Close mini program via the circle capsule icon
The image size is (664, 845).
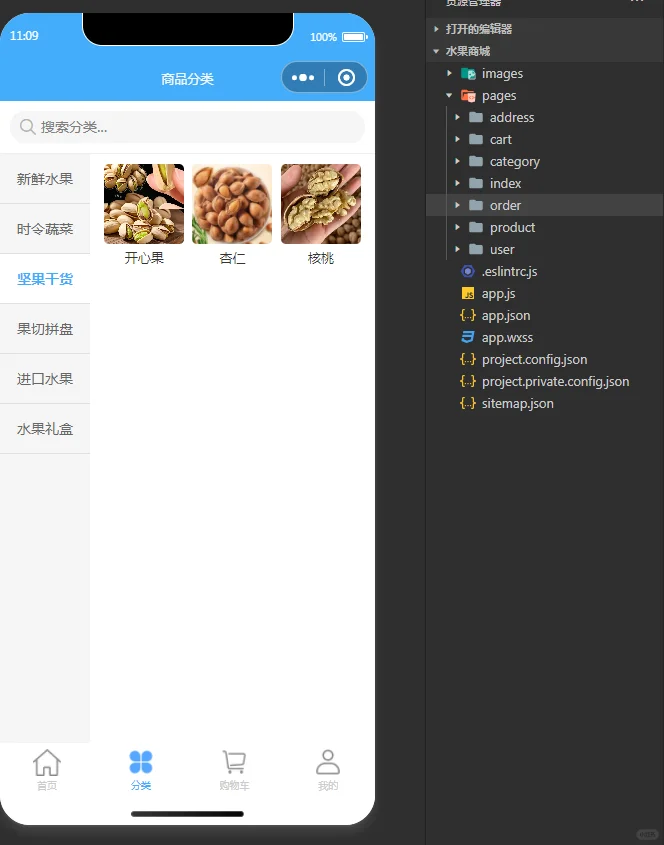tap(347, 78)
